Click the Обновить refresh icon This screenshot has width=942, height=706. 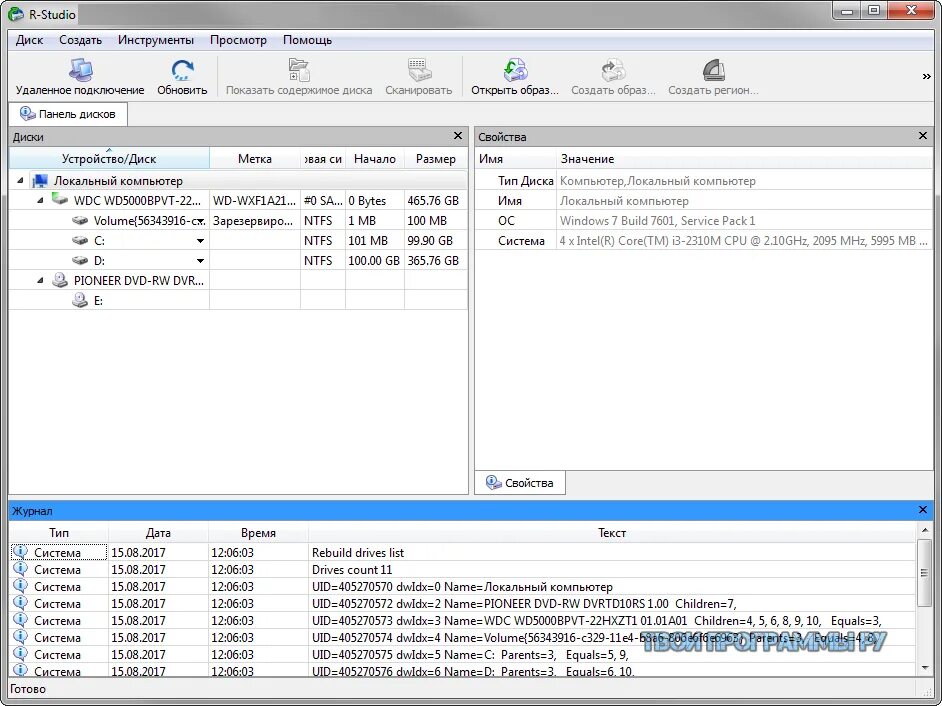coord(182,70)
